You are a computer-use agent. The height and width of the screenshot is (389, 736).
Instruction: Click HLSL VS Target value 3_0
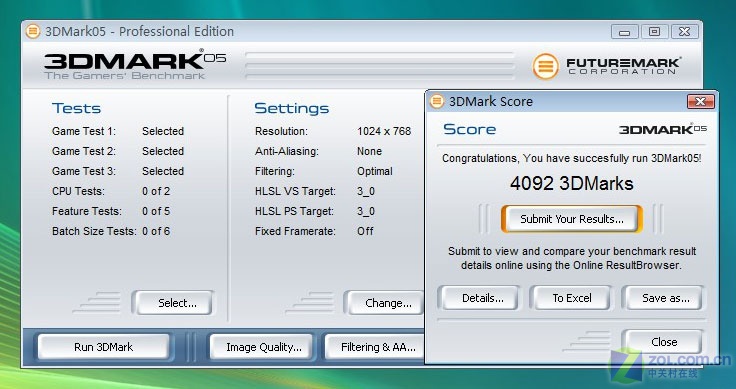point(366,191)
